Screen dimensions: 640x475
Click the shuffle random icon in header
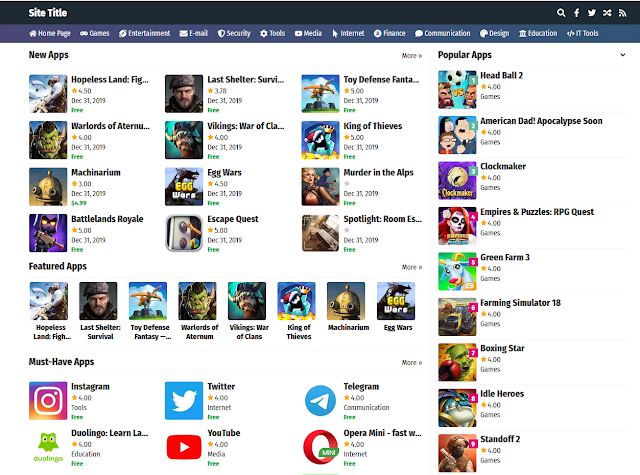(607, 13)
